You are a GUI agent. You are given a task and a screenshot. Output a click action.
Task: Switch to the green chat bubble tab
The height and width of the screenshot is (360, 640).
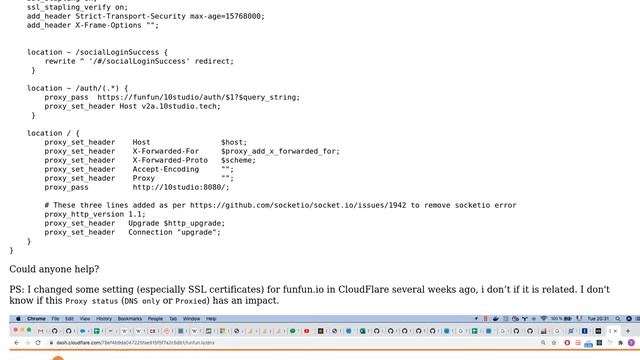coord(293,331)
